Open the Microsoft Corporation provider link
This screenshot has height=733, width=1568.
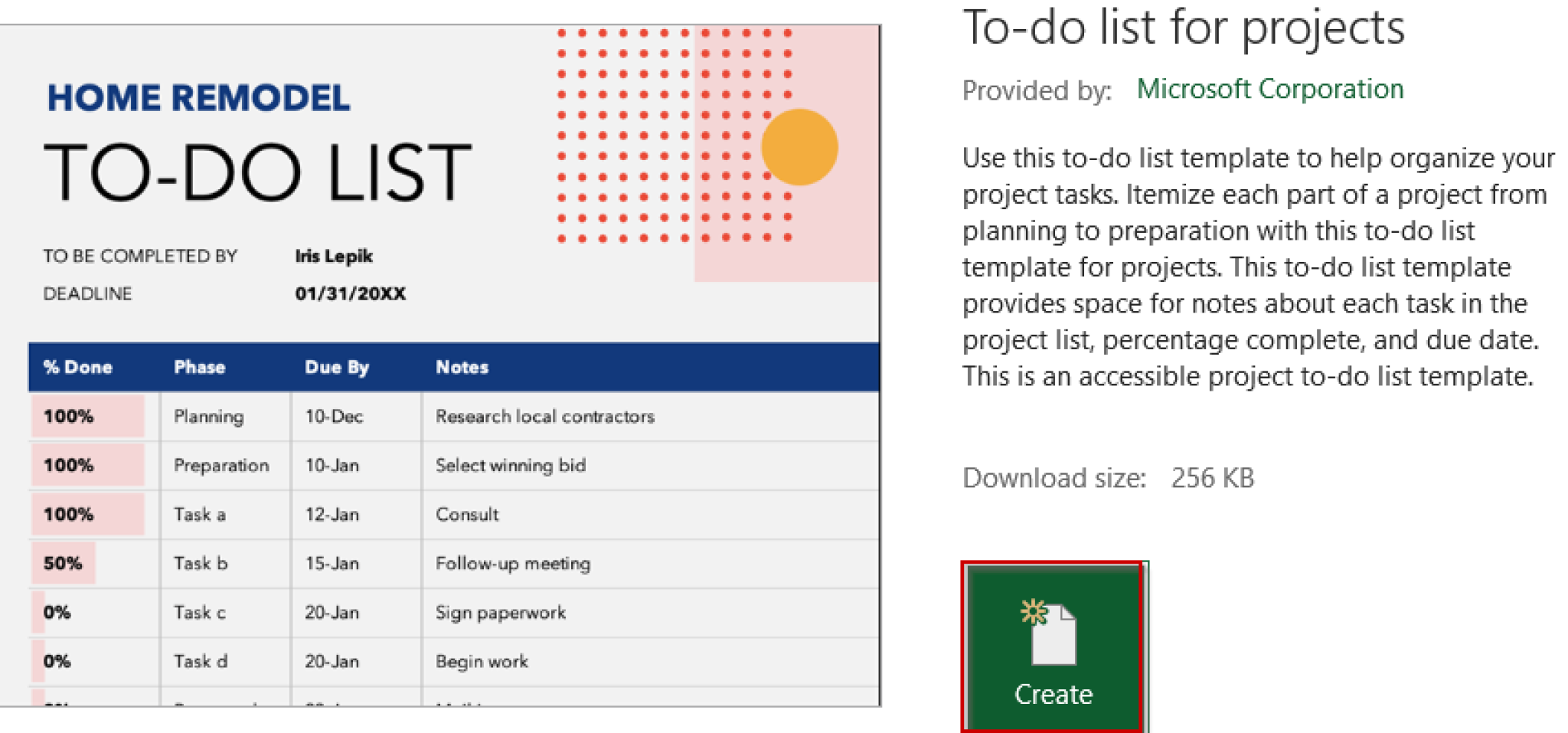tap(1271, 88)
